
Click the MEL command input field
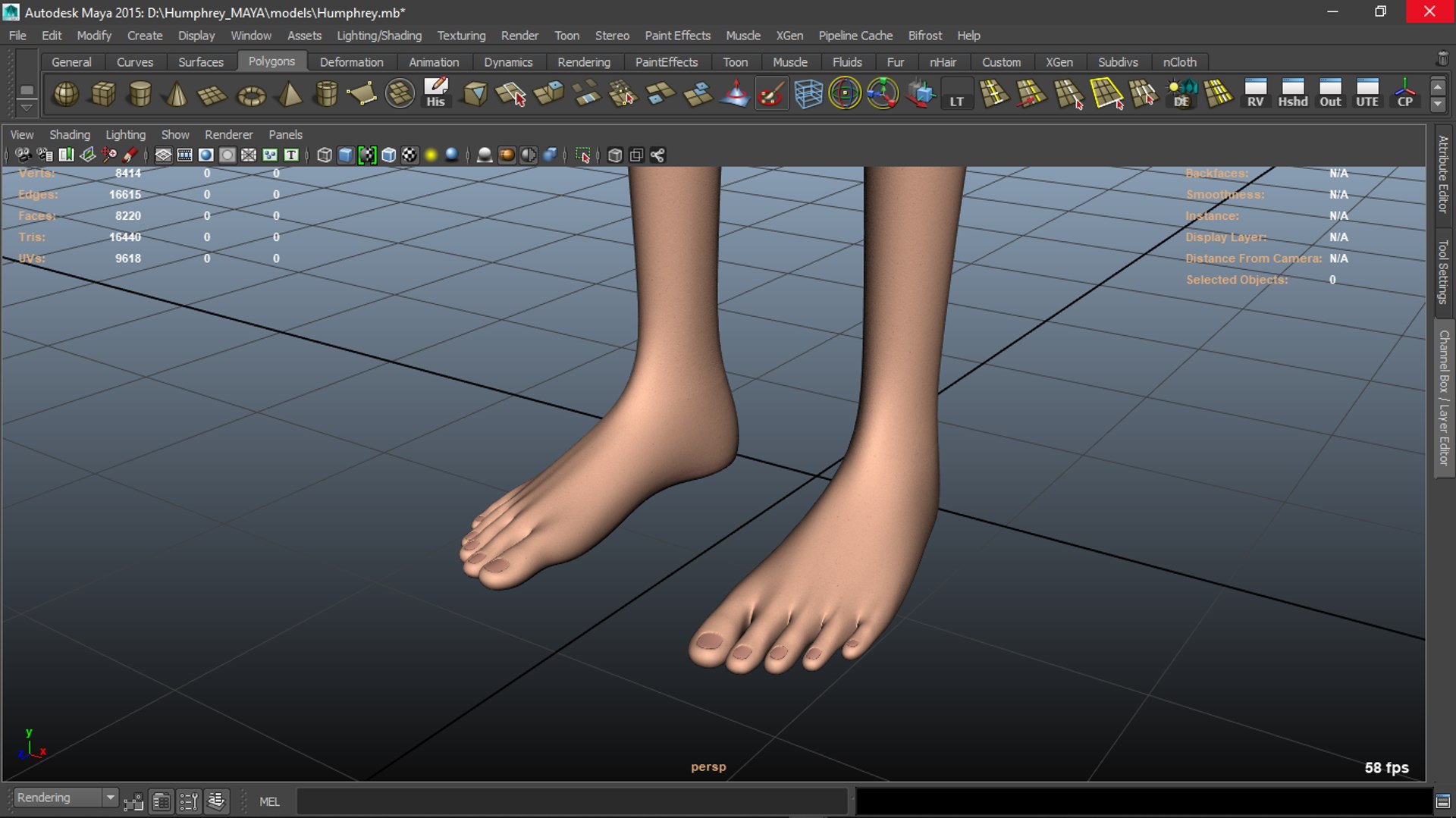pyautogui.click(x=571, y=801)
